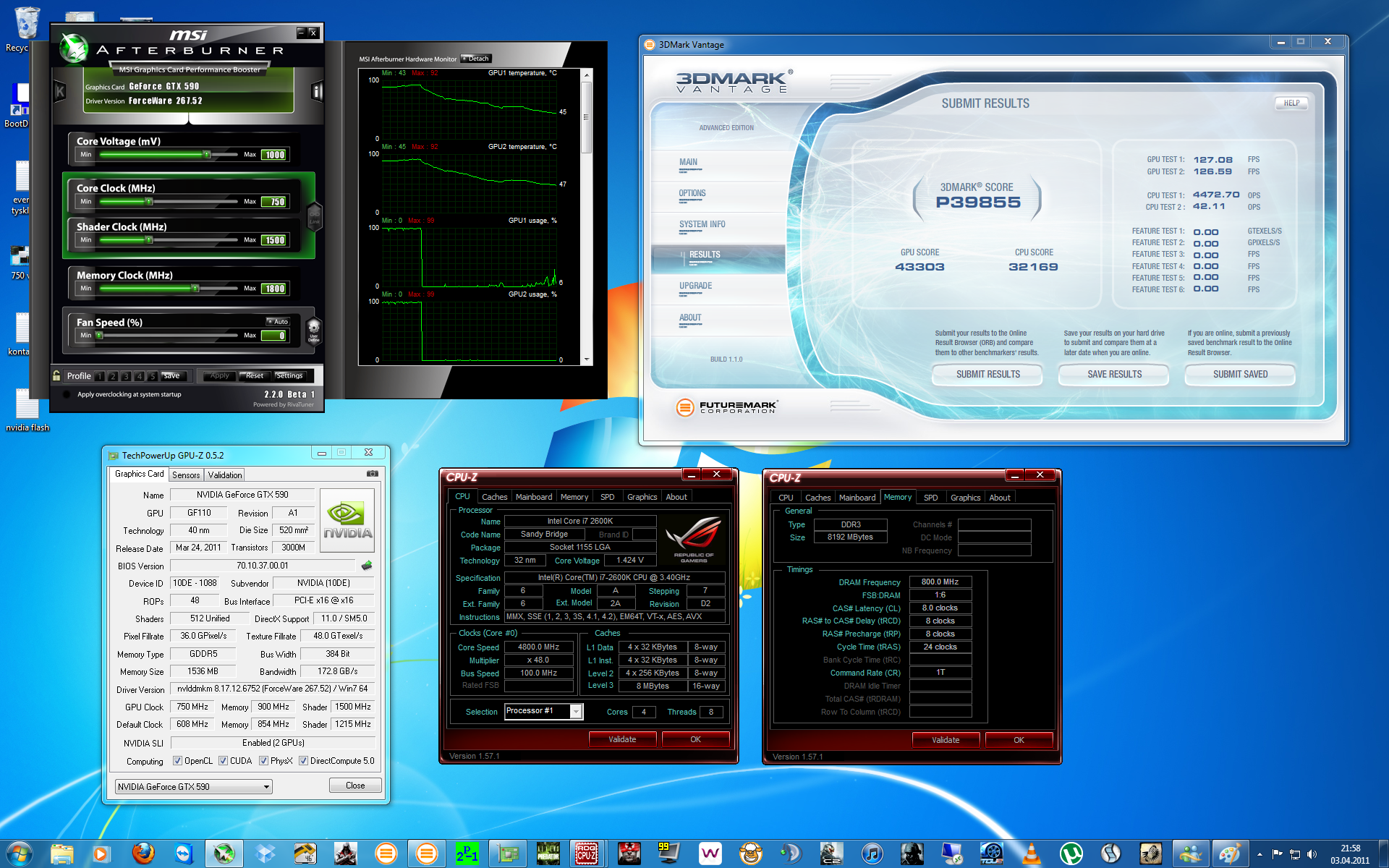Screen dimensions: 1389x868
Task: Switch to the About tab in right CPU-Z
Action: 1000,498
